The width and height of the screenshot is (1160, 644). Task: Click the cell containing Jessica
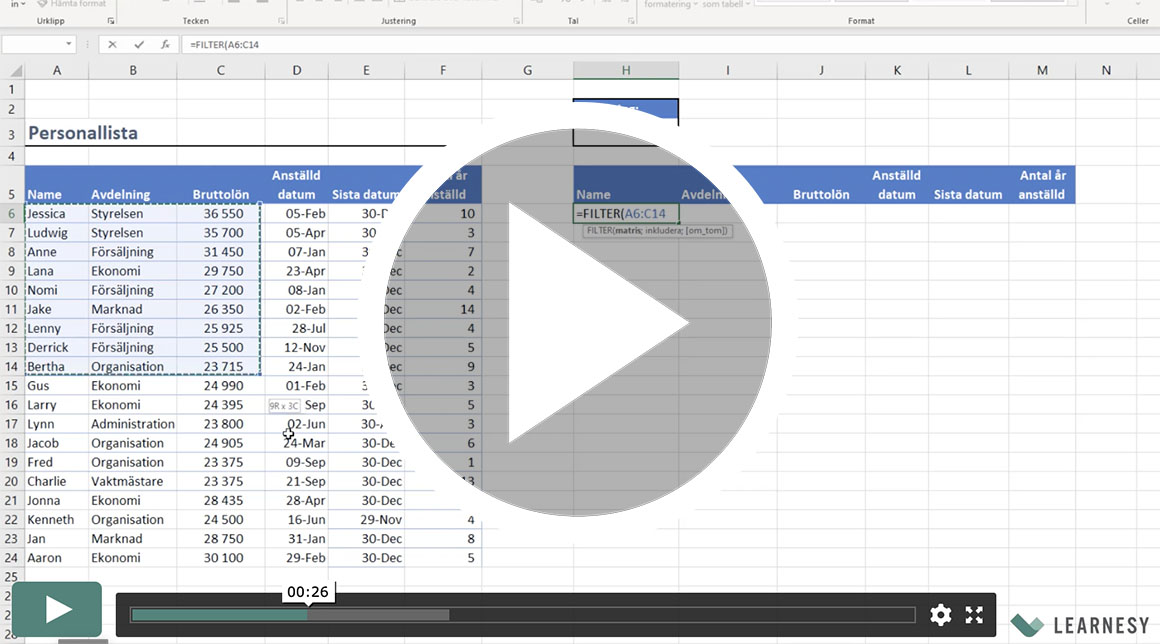click(57, 214)
